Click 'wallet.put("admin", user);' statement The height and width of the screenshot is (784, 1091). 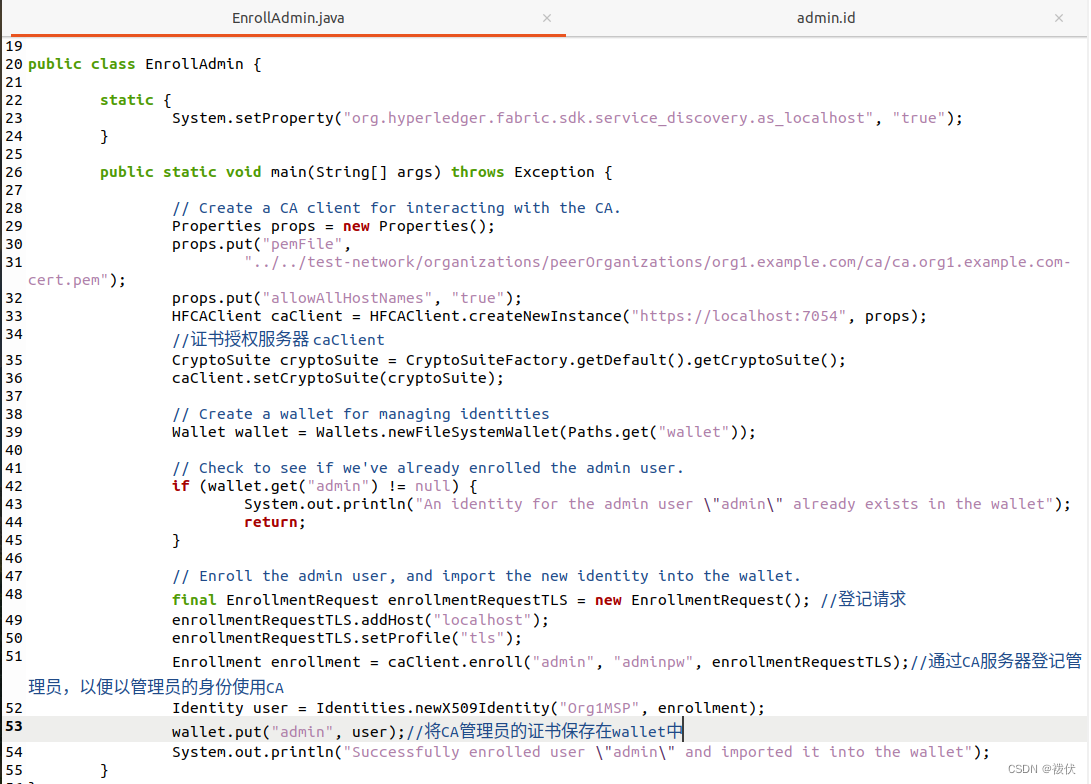(x=289, y=732)
